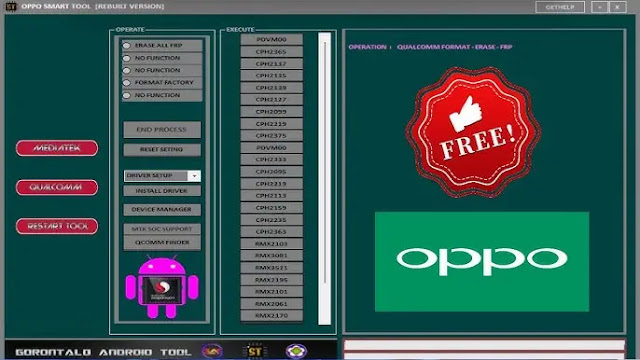Open the DRIVER SETUP dropdown arrow

(x=194, y=176)
